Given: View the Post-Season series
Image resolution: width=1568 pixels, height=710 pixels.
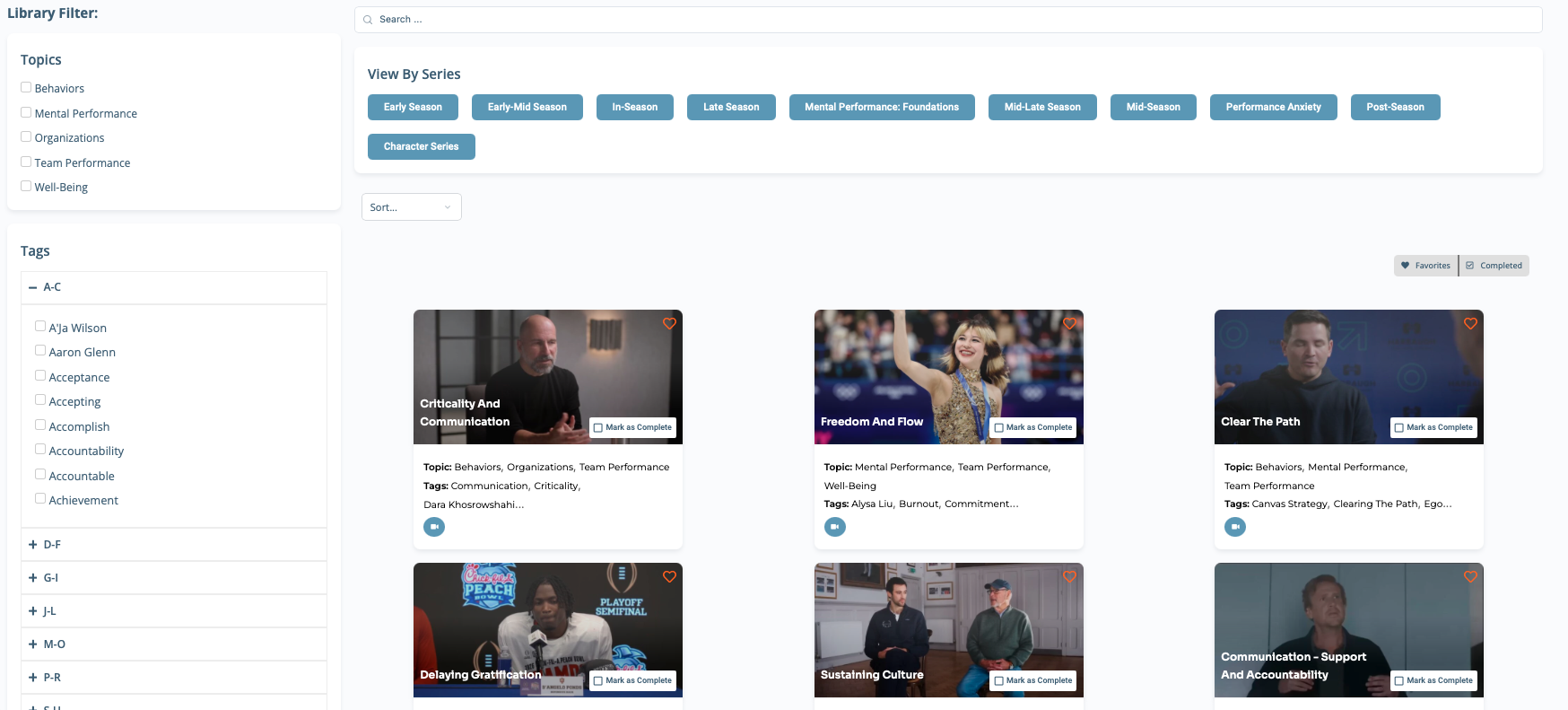Looking at the screenshot, I should [x=1396, y=107].
